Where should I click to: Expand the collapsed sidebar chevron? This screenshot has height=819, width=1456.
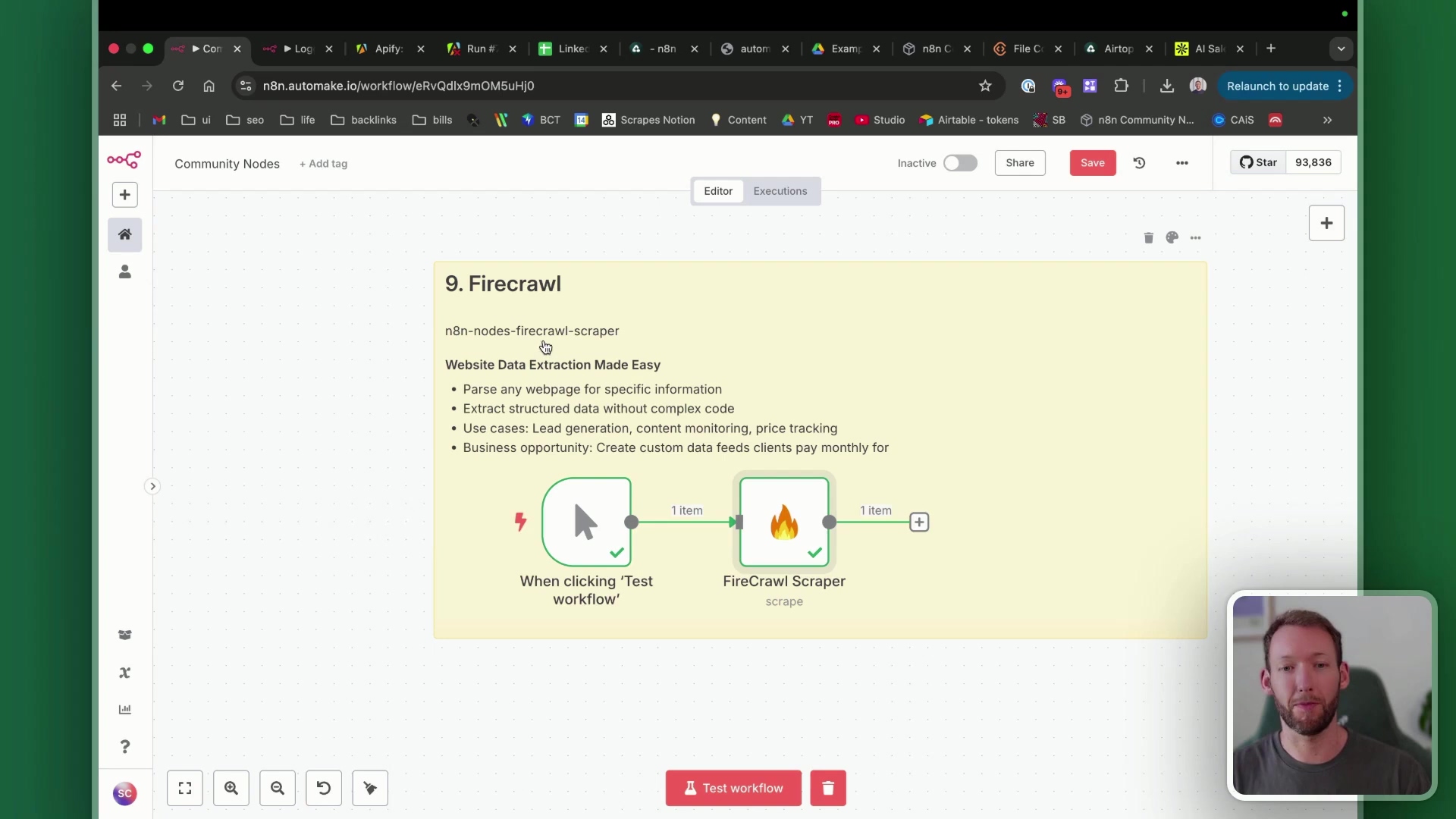click(x=152, y=486)
